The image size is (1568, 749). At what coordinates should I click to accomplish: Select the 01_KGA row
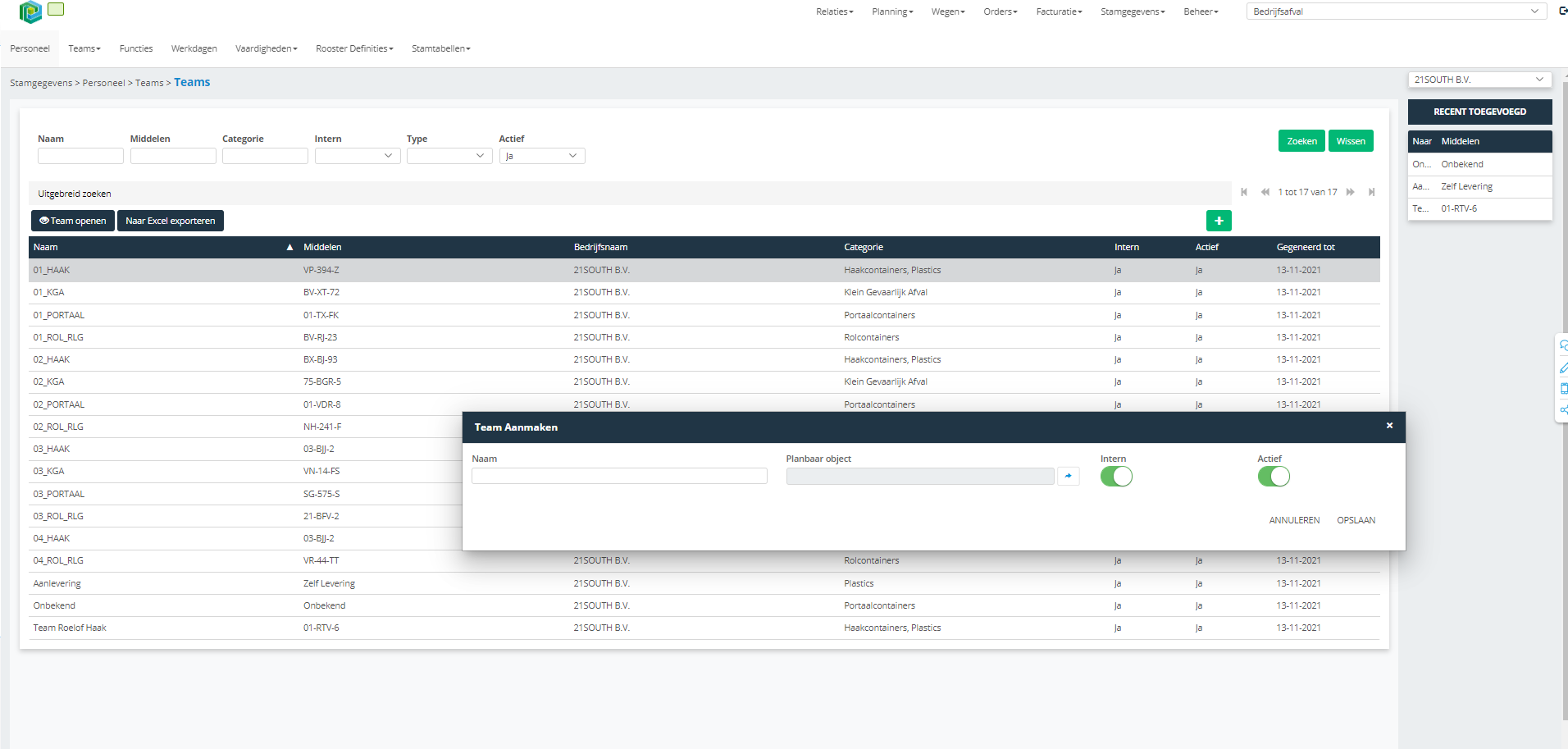(x=704, y=292)
